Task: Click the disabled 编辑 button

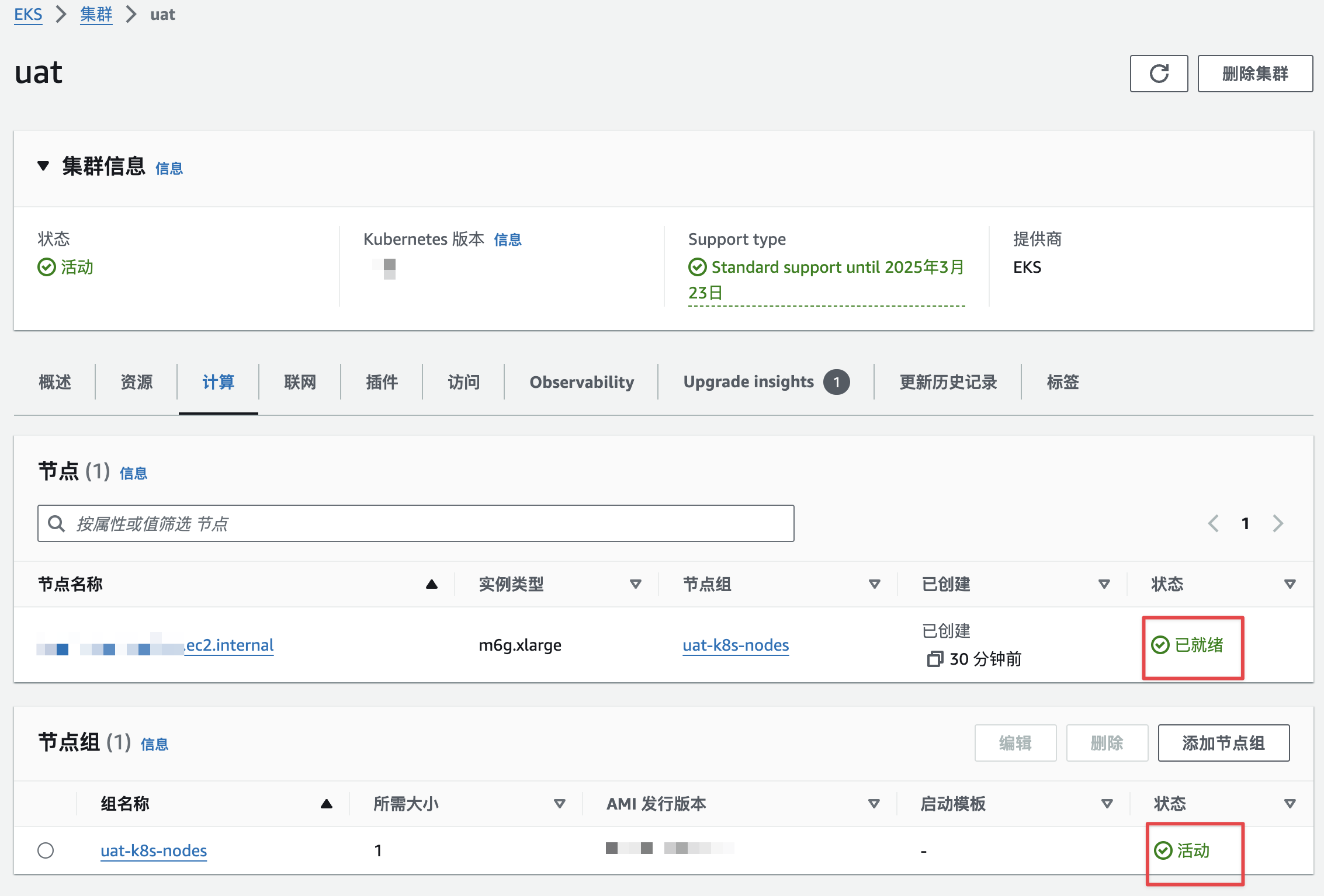Action: click(x=1015, y=743)
